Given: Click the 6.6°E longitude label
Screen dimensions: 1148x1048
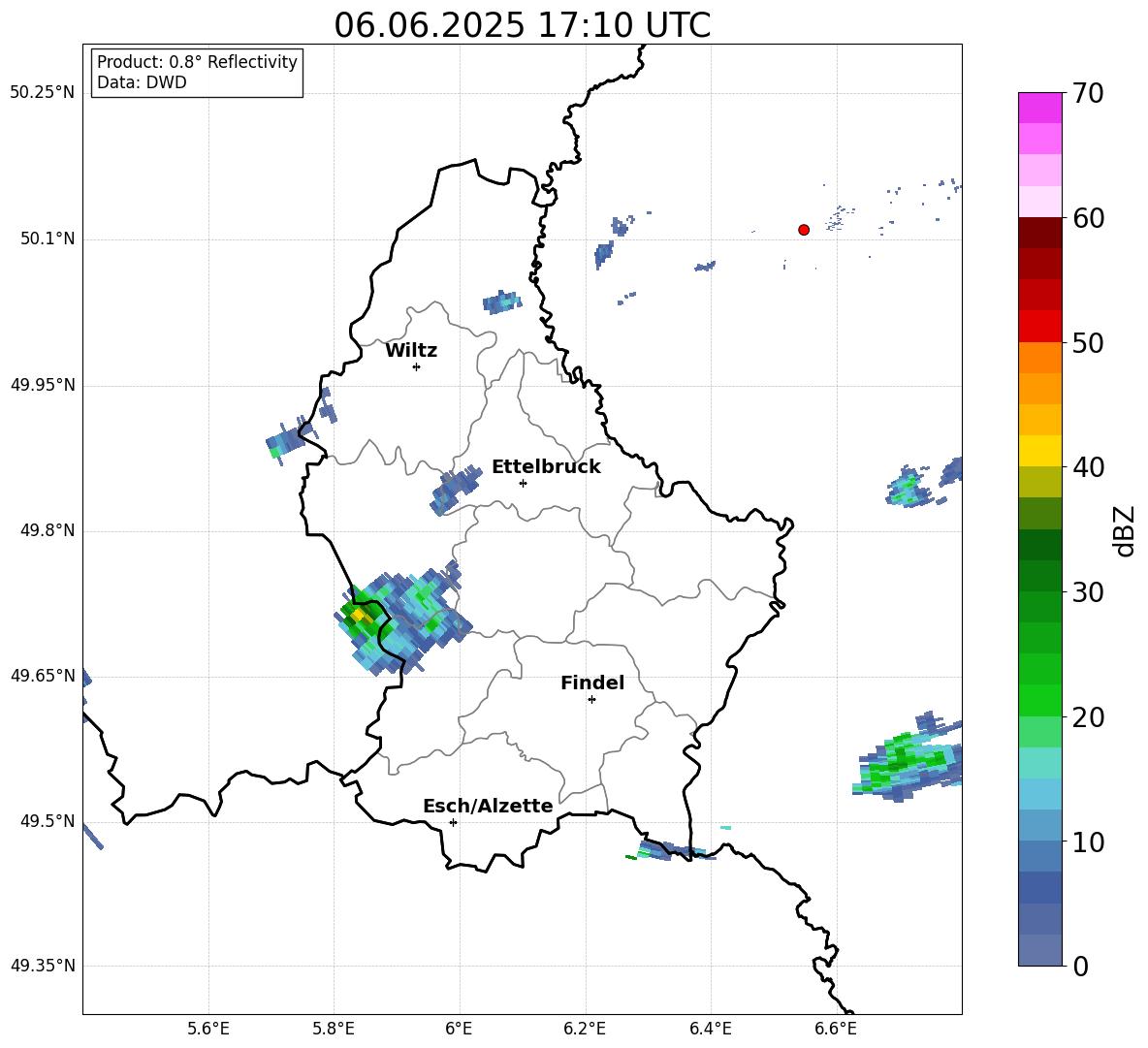Looking at the screenshot, I should (x=836, y=1029).
